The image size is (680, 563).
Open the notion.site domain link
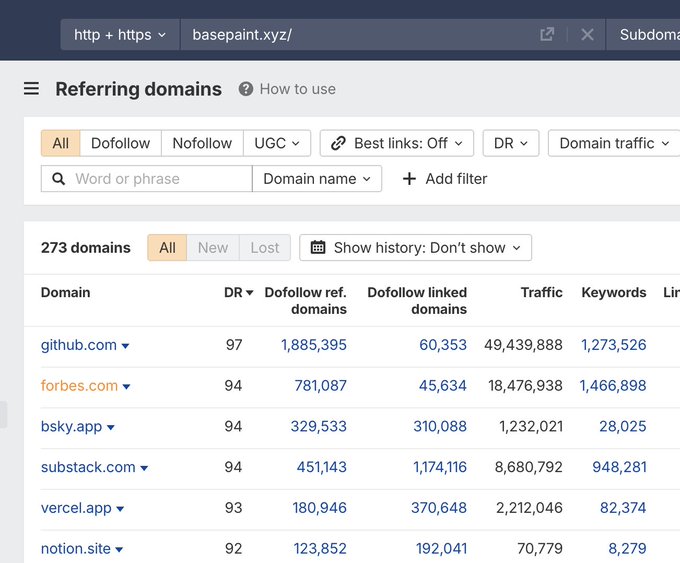pos(76,549)
